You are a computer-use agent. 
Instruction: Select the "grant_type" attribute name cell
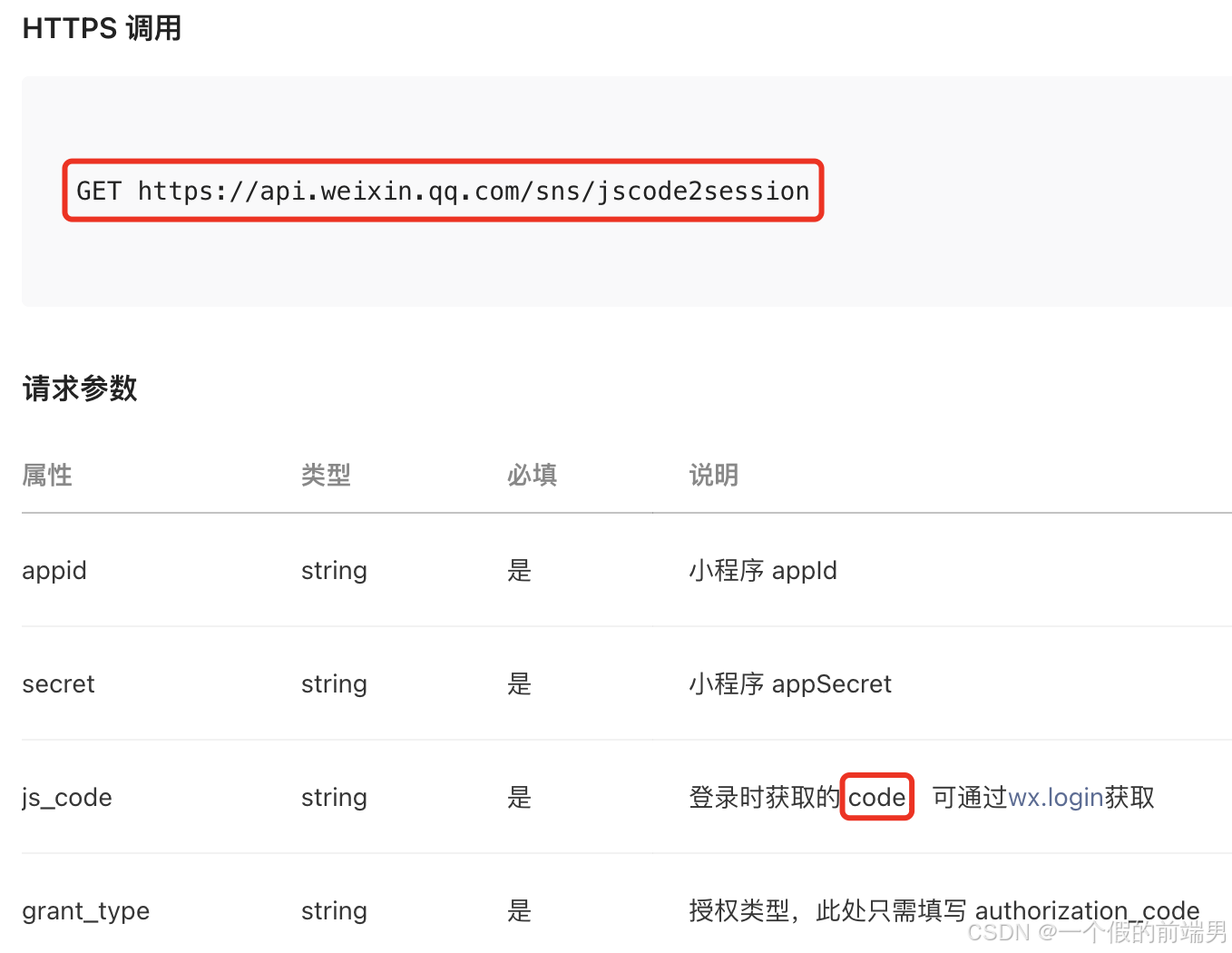click(x=86, y=911)
